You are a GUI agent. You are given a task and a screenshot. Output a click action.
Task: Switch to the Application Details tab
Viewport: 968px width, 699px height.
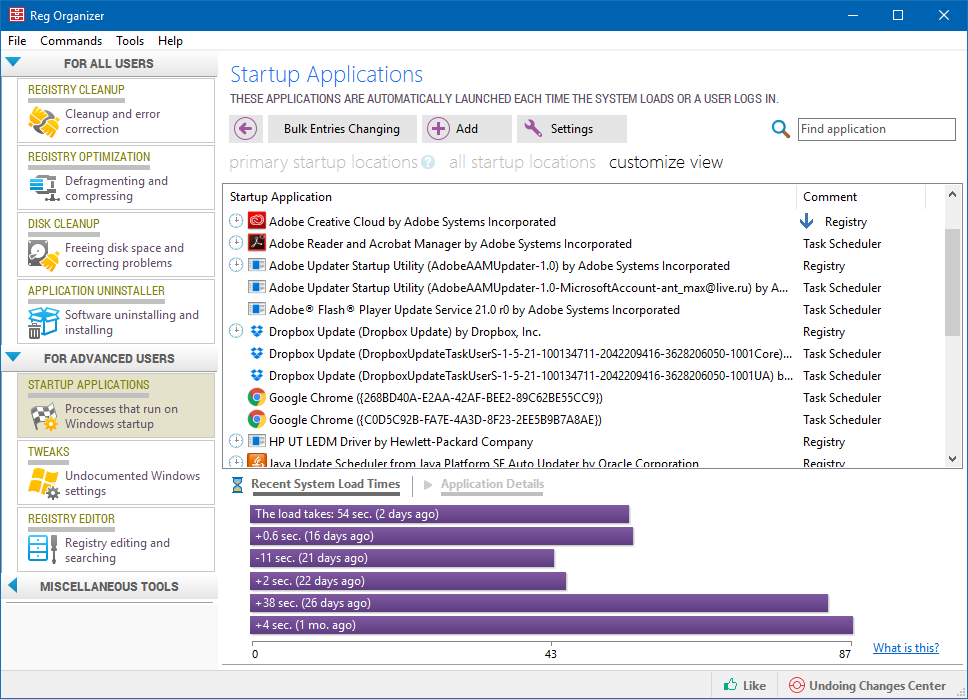click(492, 484)
